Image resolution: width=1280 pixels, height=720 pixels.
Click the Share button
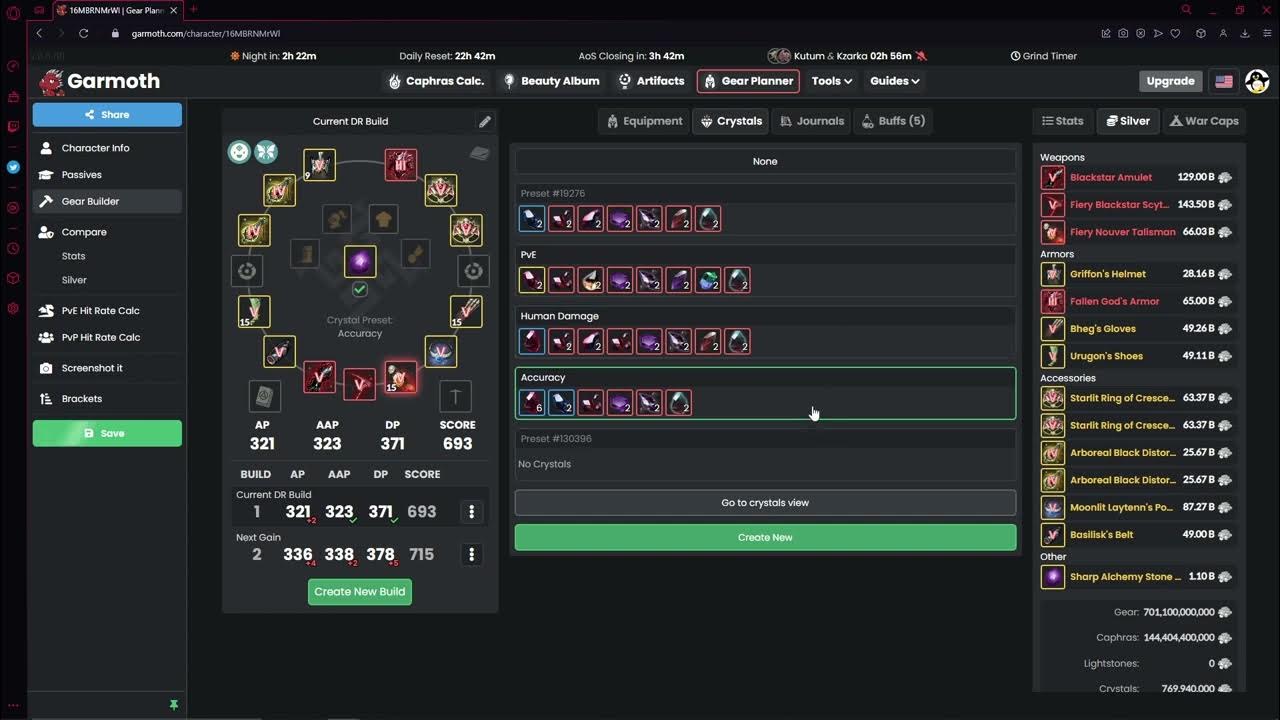[107, 114]
